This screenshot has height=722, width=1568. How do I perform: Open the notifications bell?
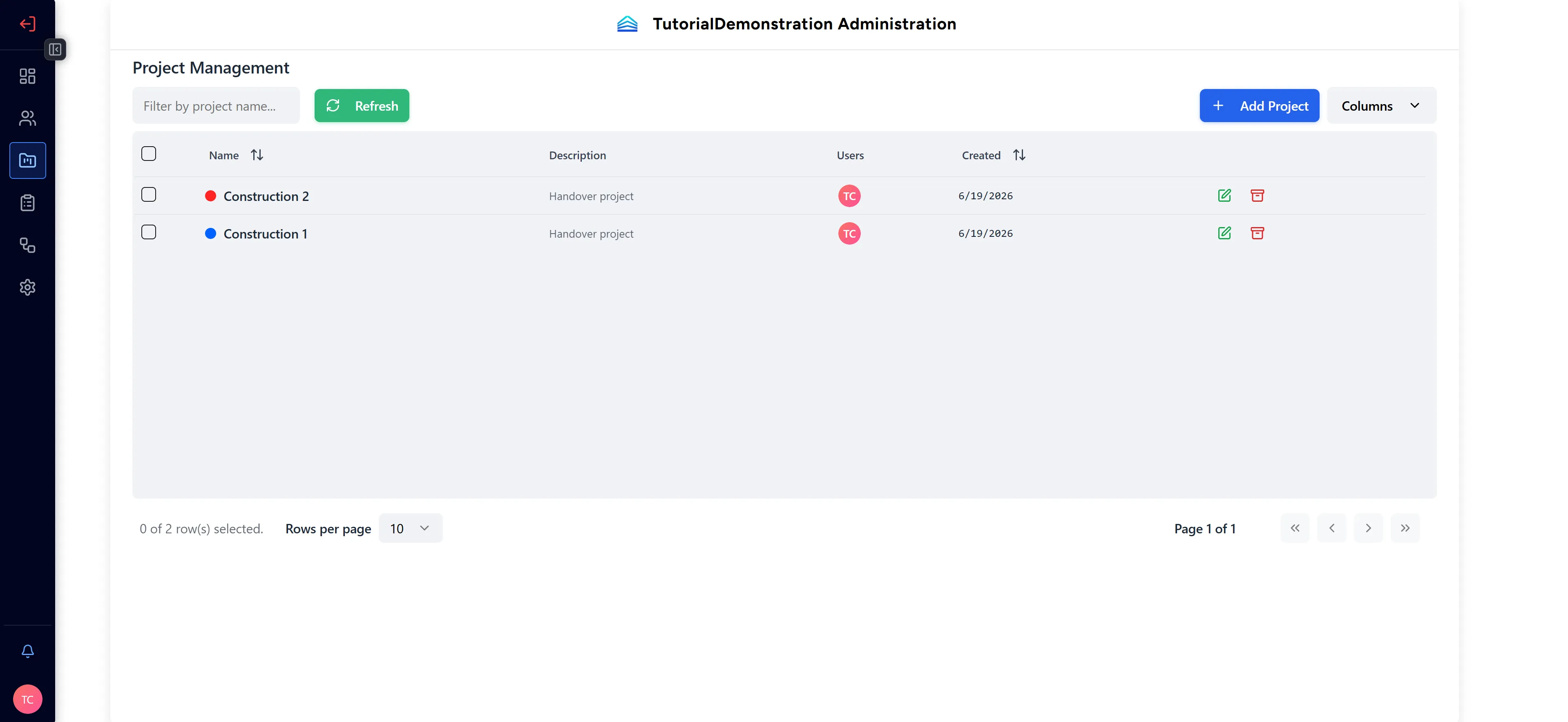coord(27,651)
